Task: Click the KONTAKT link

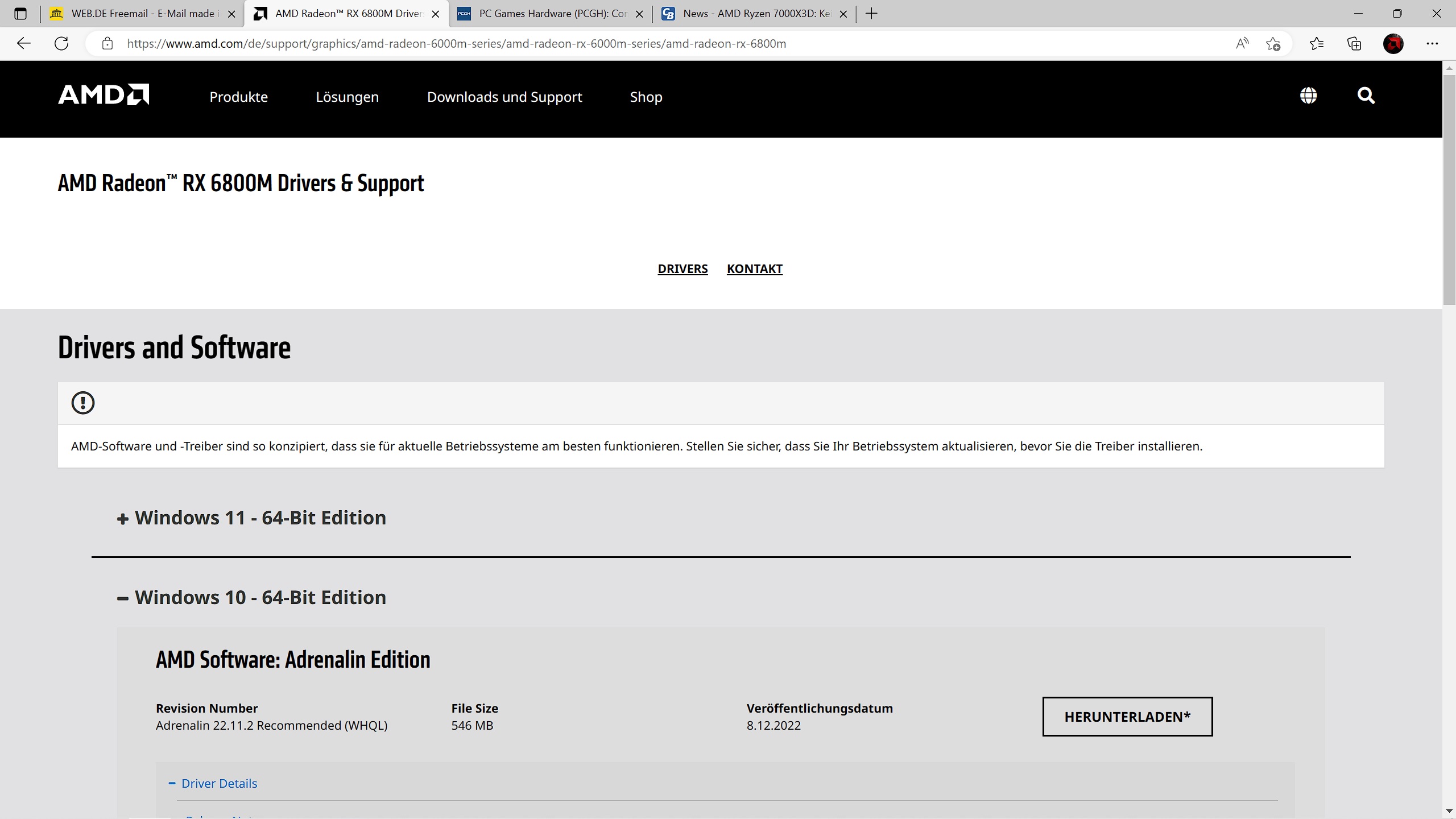Action: tap(754, 268)
